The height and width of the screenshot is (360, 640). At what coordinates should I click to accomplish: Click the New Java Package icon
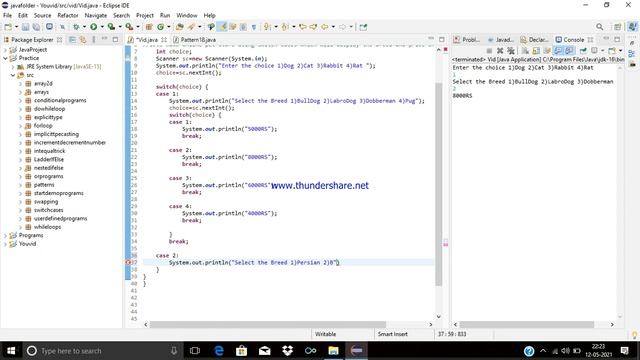tap(149, 27)
